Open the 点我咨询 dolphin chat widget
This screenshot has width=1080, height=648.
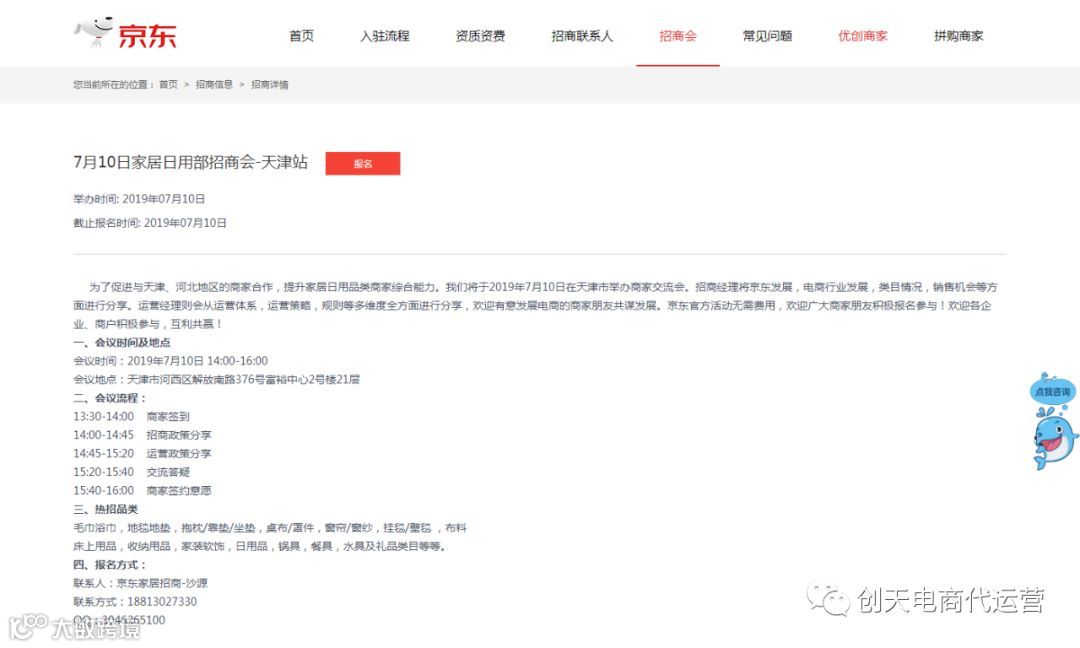tap(1054, 421)
